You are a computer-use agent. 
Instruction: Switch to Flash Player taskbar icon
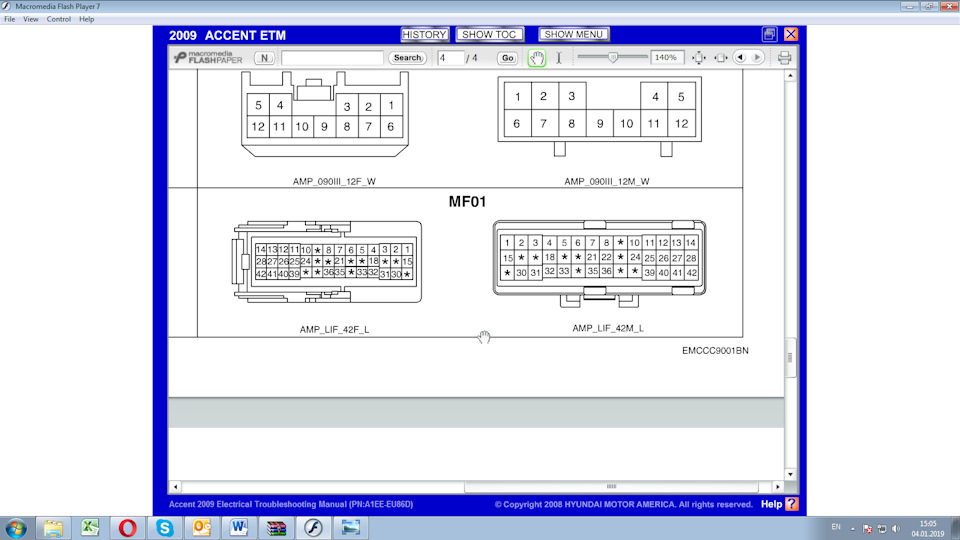pyautogui.click(x=313, y=528)
